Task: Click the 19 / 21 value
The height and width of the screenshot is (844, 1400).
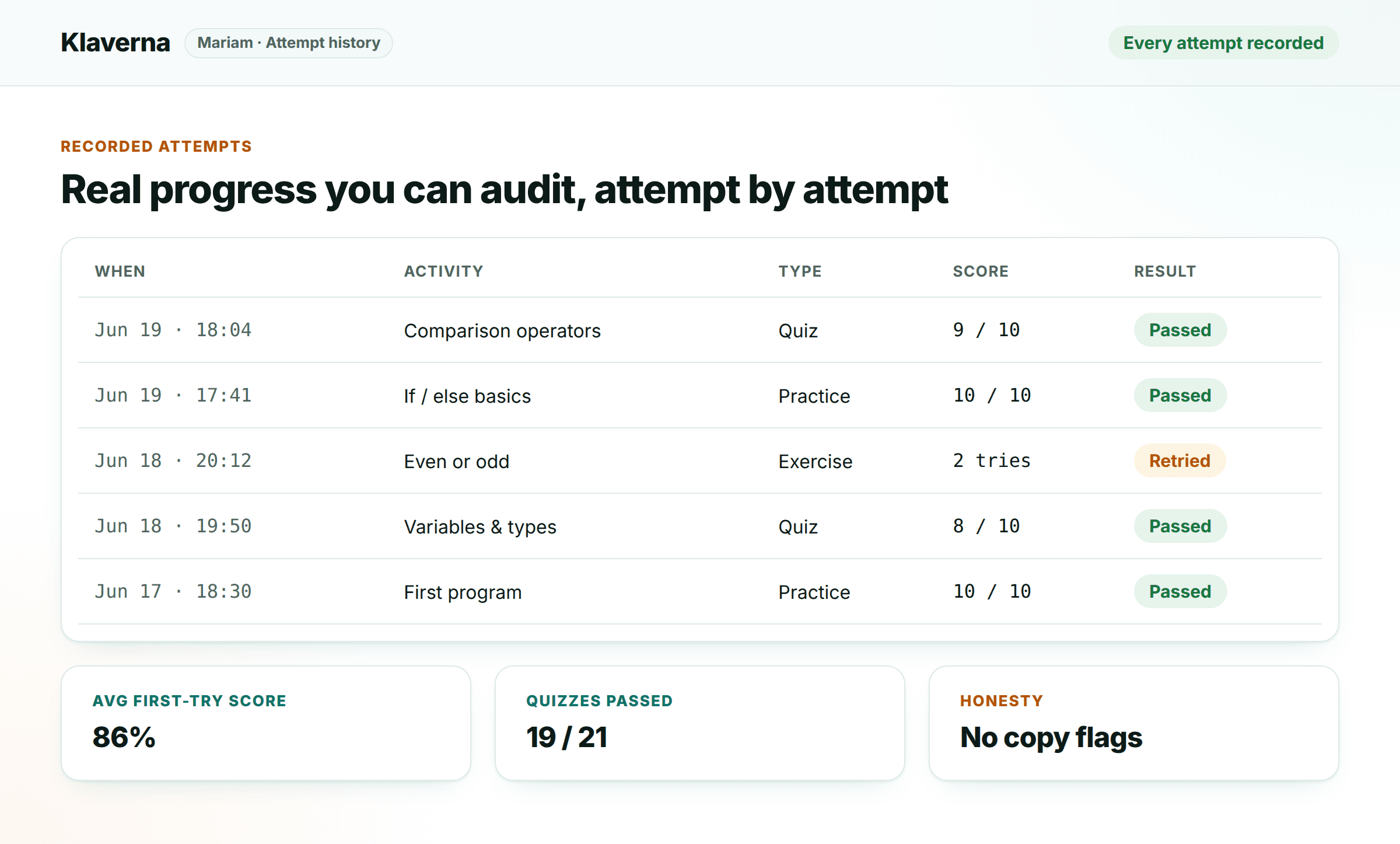Action: [x=567, y=737]
